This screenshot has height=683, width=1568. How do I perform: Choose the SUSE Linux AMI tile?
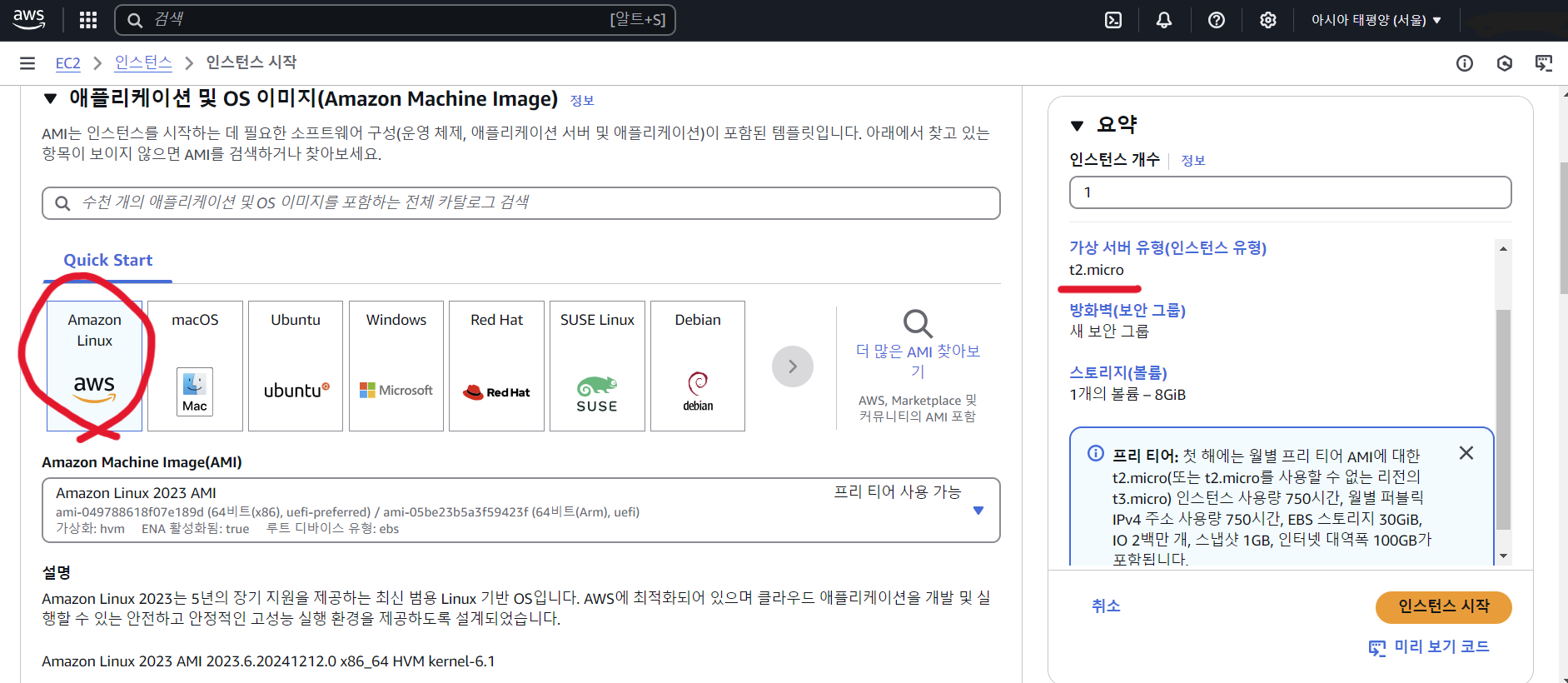pyautogui.click(x=597, y=366)
